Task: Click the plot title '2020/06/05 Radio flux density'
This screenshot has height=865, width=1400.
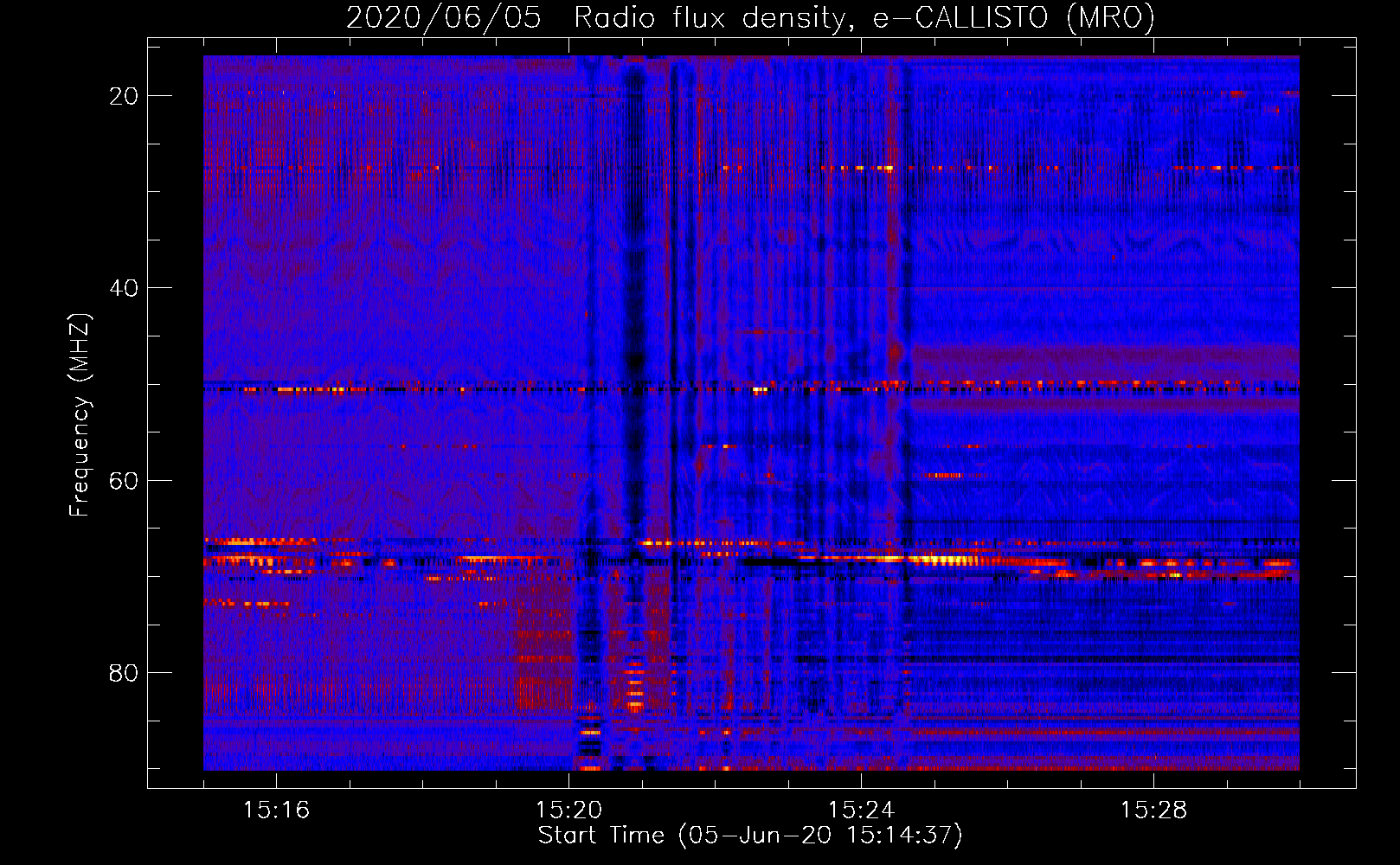Action: tap(750, 18)
